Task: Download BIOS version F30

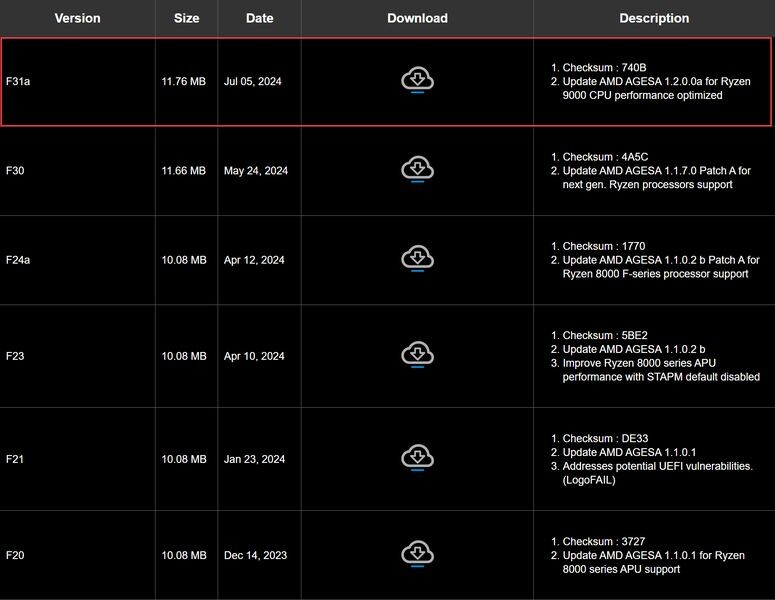Action: (x=418, y=170)
